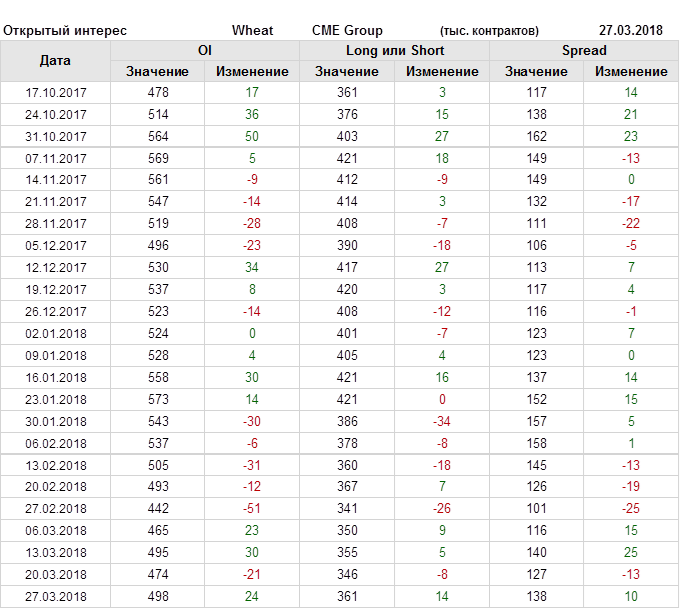The width and height of the screenshot is (680, 609).
Task: Click the "Wheat" title cell
Action: [252, 31]
